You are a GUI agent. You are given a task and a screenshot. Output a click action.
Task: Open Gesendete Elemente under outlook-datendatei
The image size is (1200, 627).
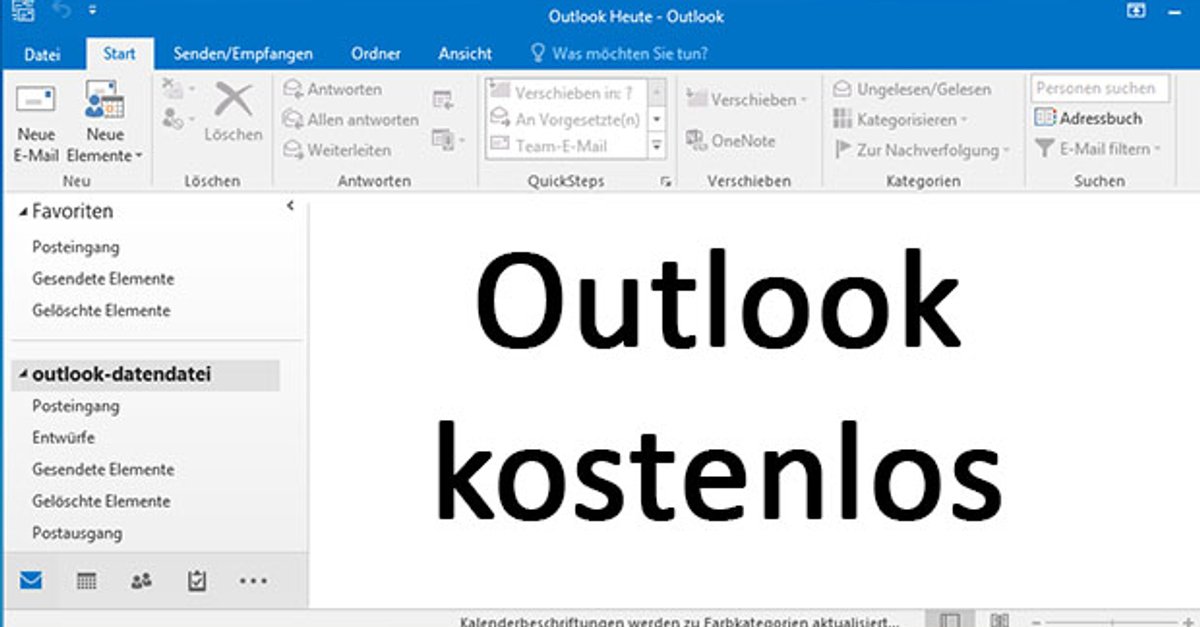point(103,469)
